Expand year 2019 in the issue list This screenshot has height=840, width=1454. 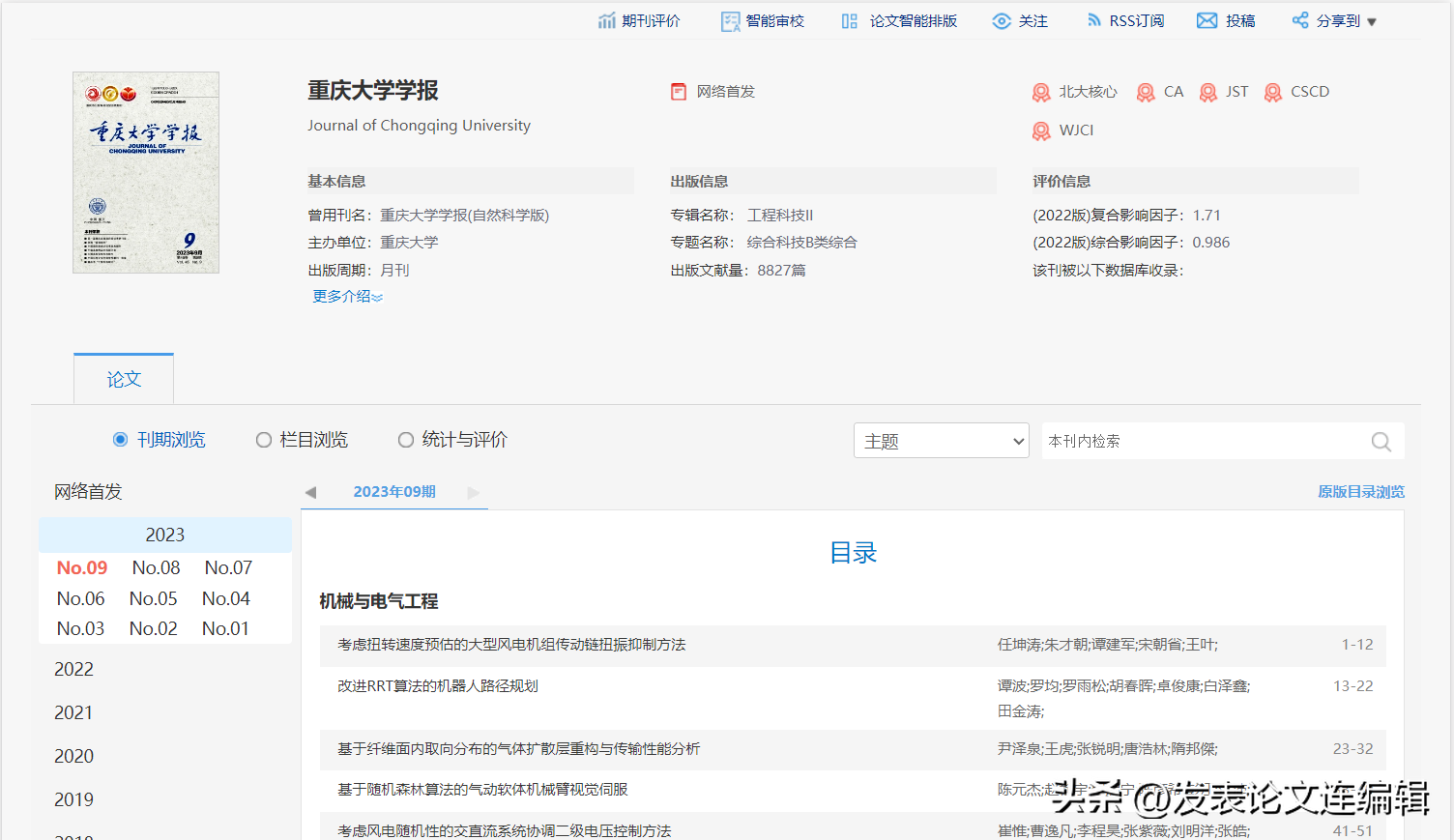74,799
